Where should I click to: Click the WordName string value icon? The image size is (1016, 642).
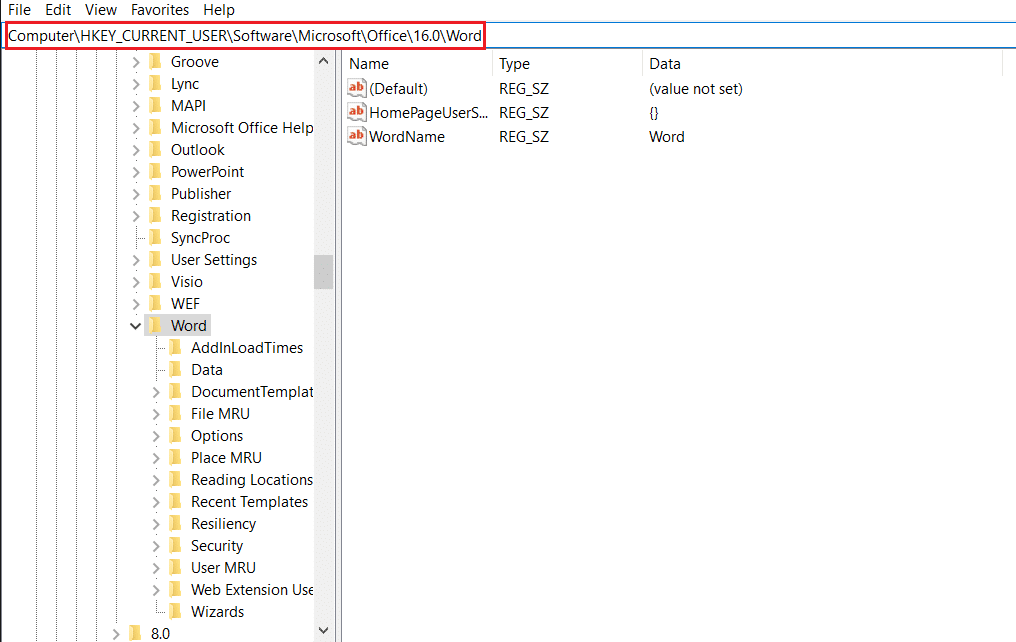point(357,136)
